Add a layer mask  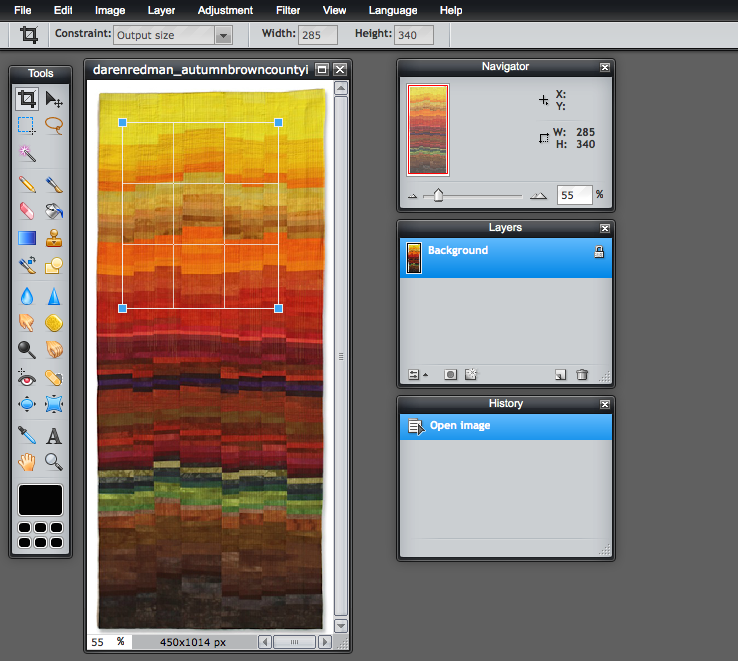pos(450,375)
